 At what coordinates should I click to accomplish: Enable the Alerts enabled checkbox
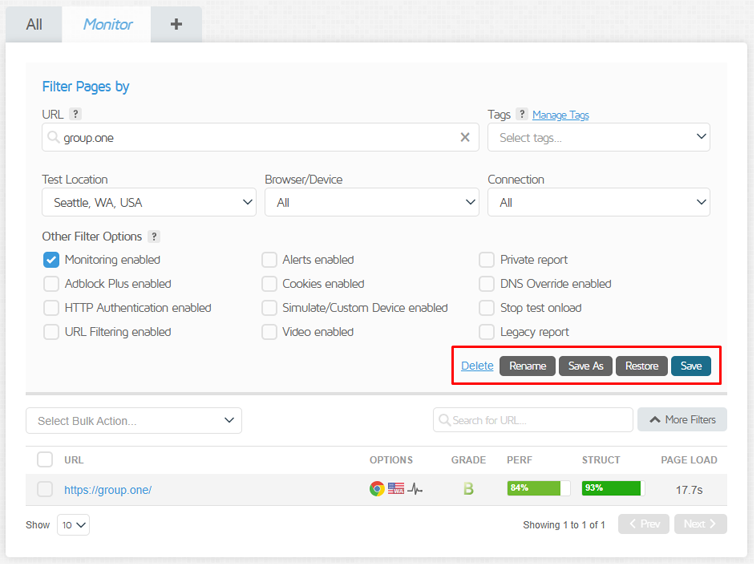pyautogui.click(x=269, y=260)
